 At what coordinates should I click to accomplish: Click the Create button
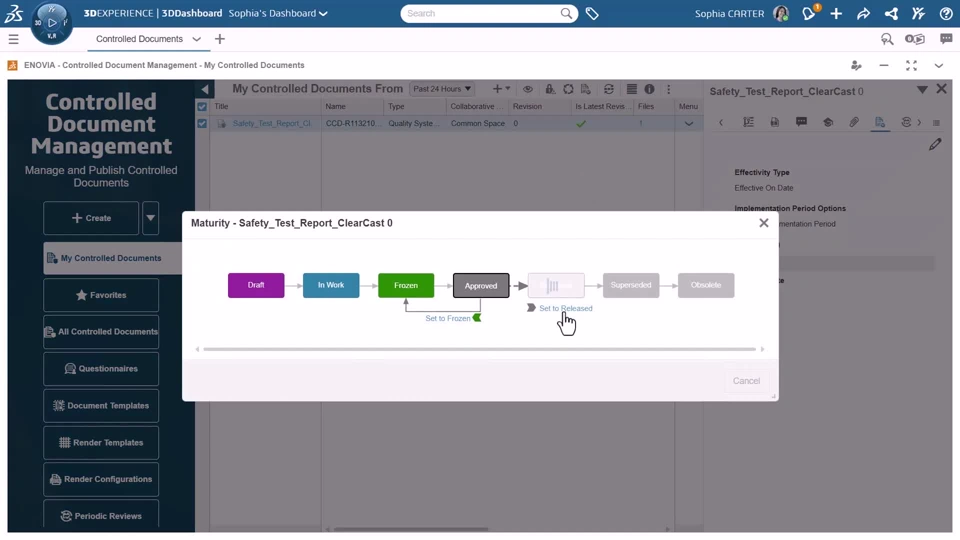click(91, 218)
